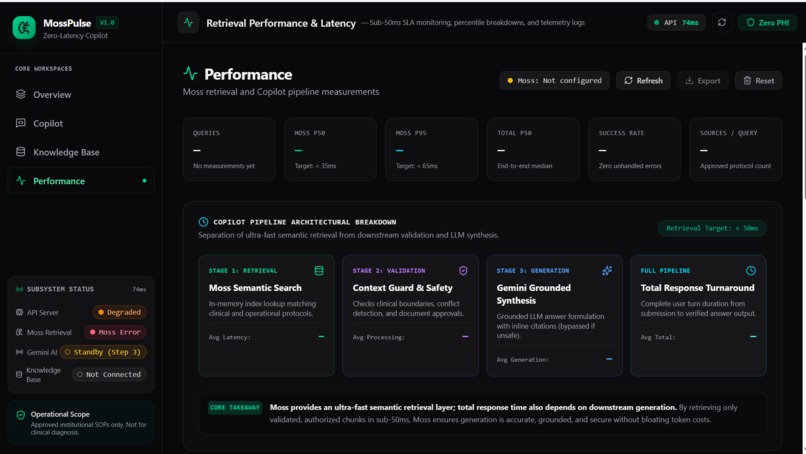
Task: Click the Moss Semantic Search title
Action: pyautogui.click(x=255, y=288)
